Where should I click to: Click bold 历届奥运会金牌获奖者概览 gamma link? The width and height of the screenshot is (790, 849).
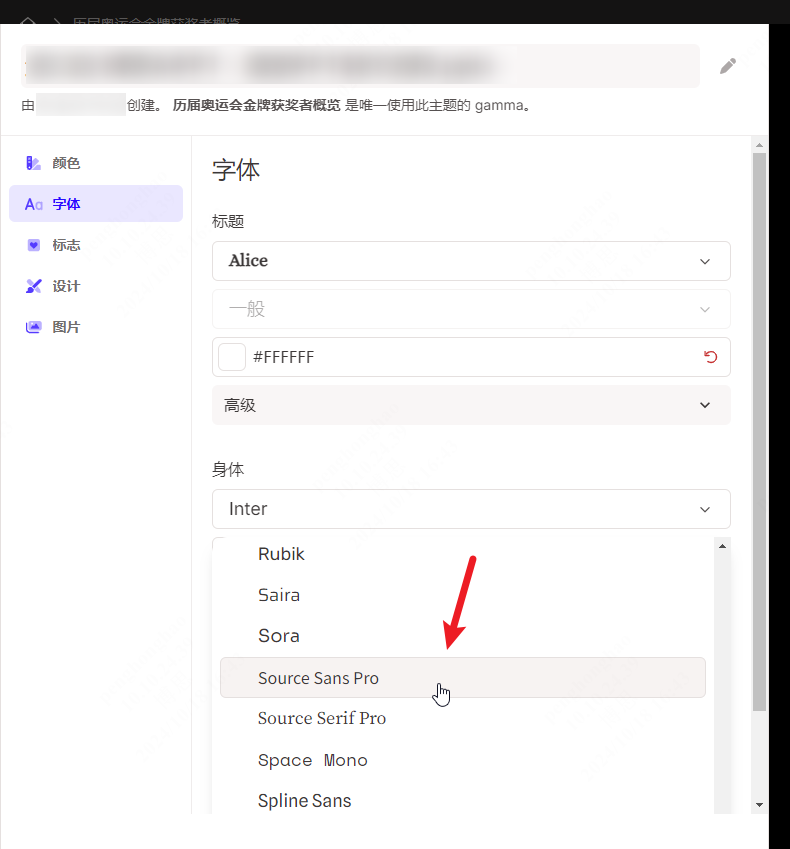click(256, 105)
